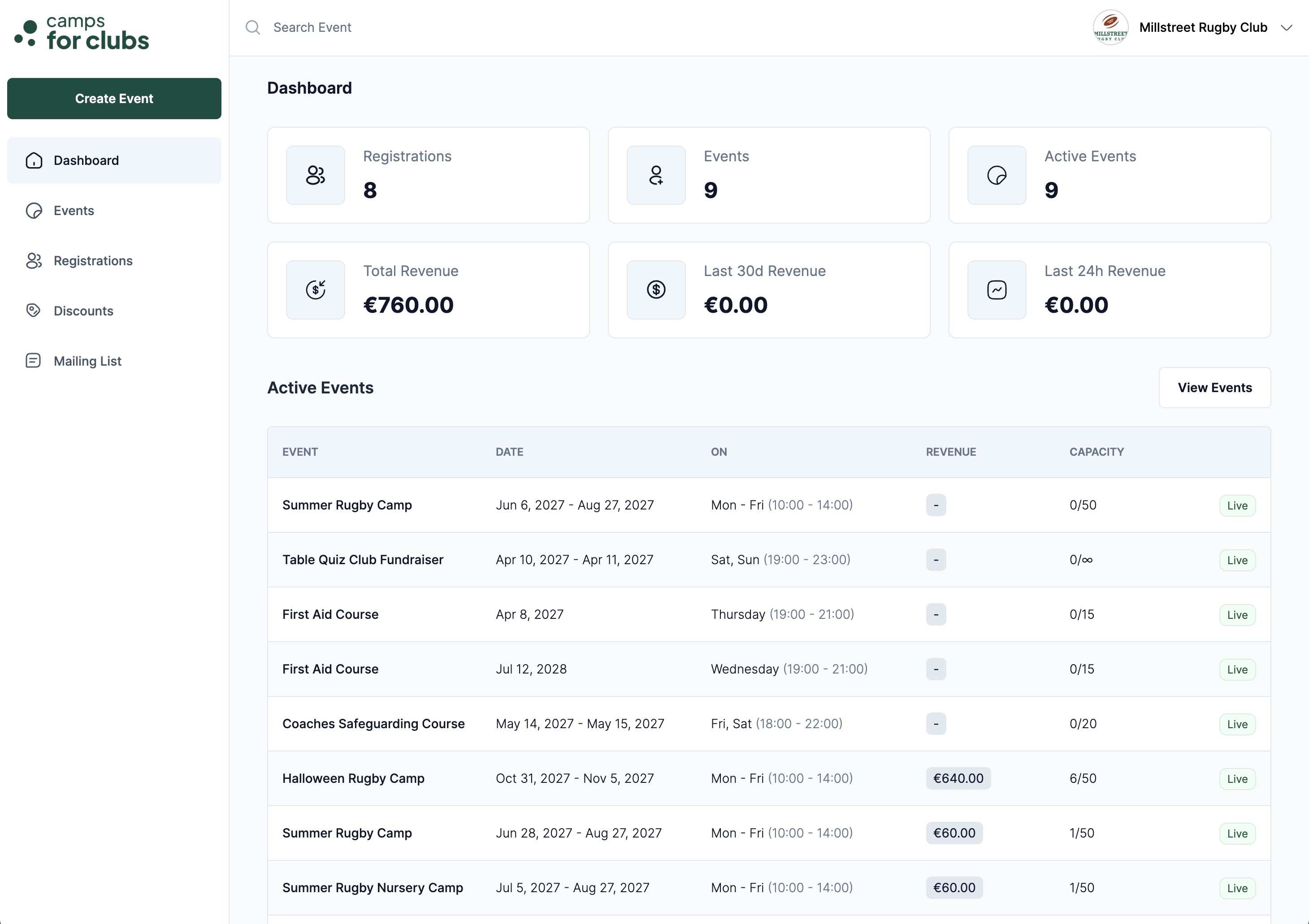Go to Events in the sidebar
Screen dimensions: 1309x924
pos(114,211)
